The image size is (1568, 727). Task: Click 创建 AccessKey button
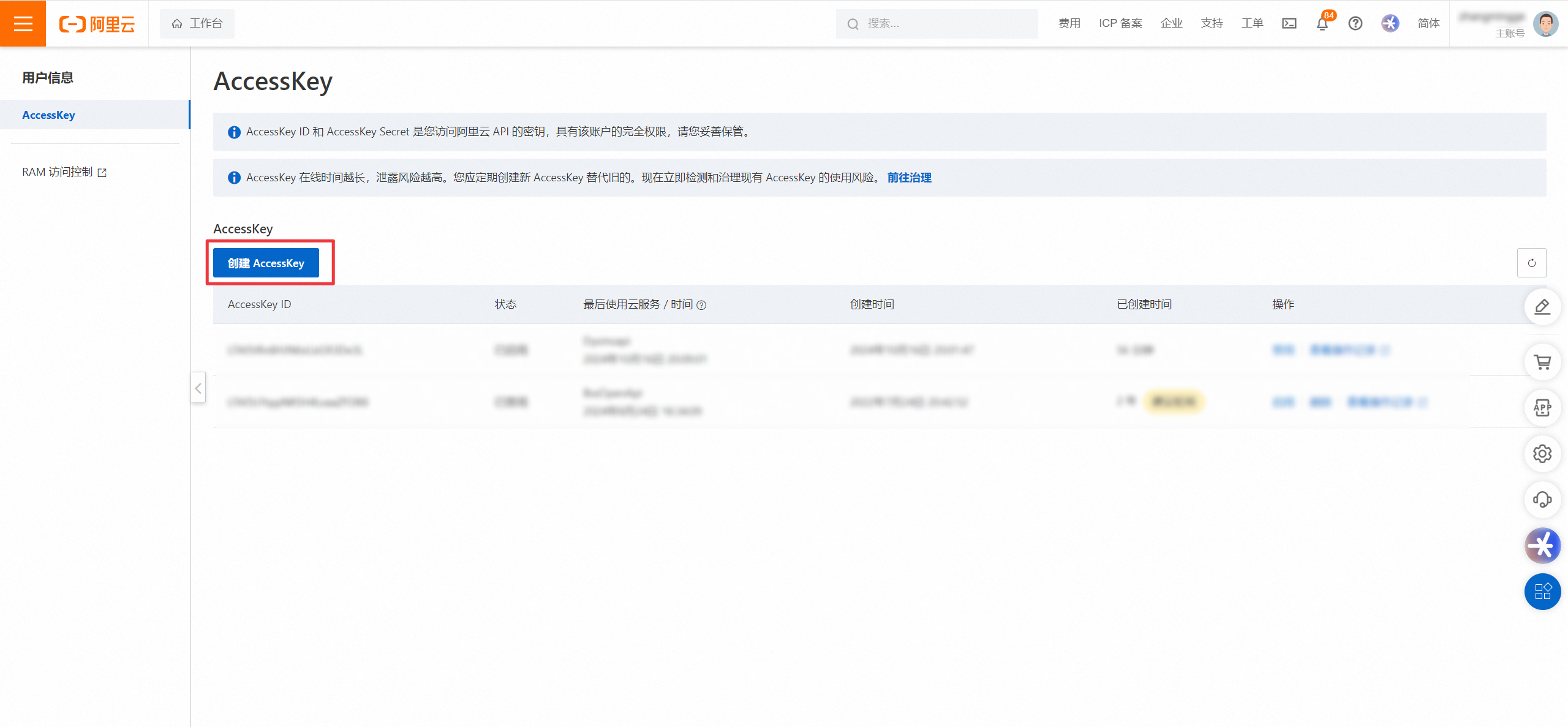coord(266,263)
